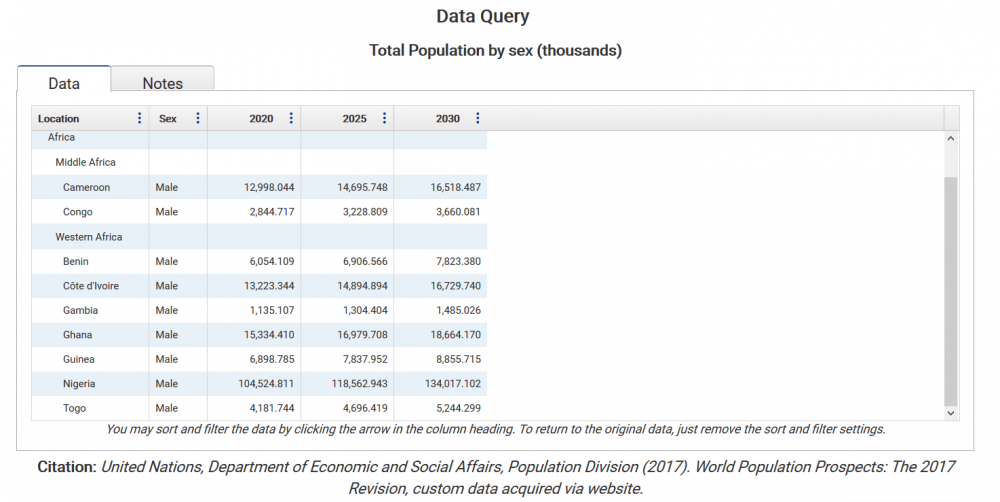Click Gambia 2020 value 1,135.107
Viewport: 1000px width, 502px height.
272,311
